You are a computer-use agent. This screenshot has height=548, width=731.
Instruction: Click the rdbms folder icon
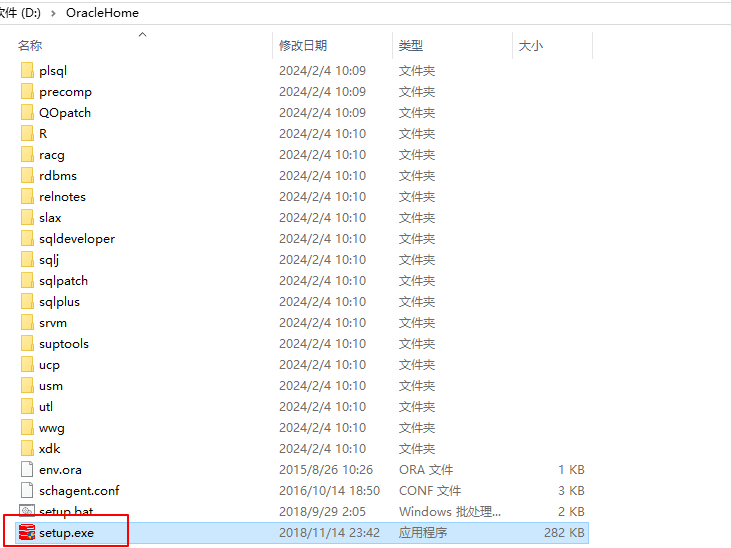[27, 175]
